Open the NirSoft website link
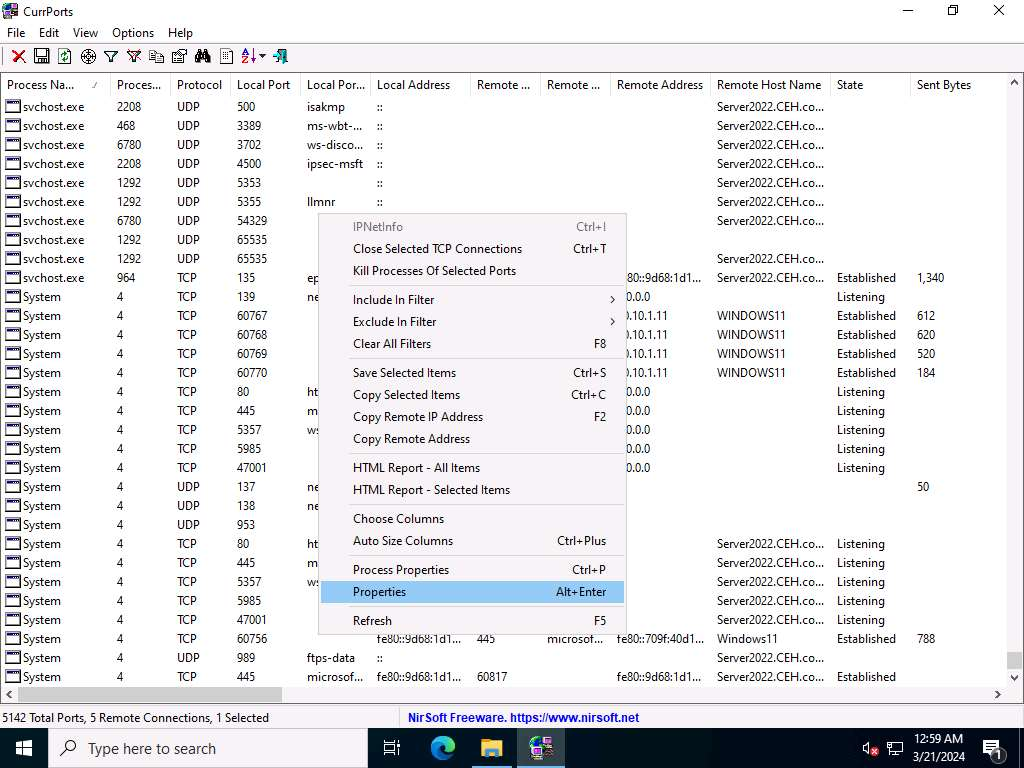 click(x=523, y=718)
